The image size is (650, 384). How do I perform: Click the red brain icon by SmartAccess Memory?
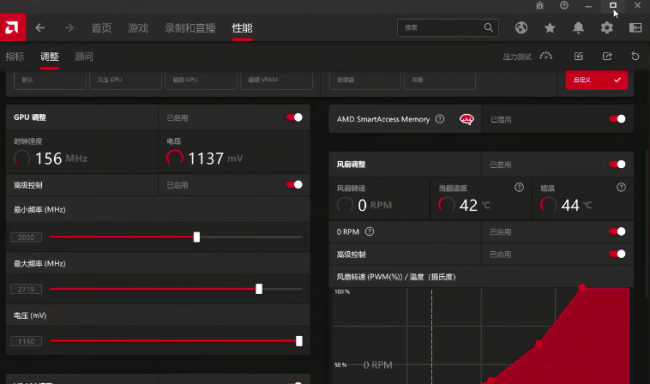coord(467,119)
